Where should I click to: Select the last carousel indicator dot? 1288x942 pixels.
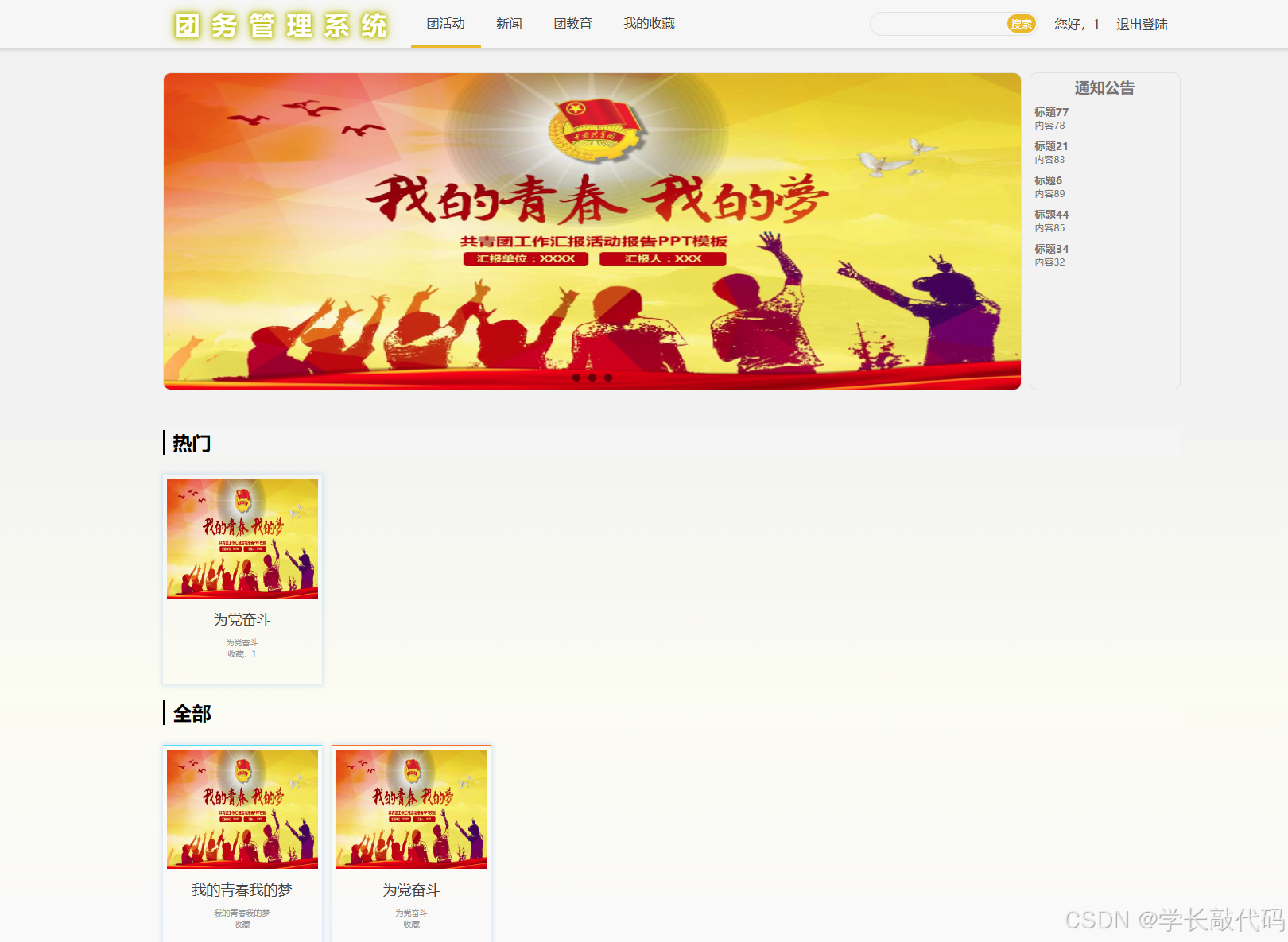tap(608, 378)
